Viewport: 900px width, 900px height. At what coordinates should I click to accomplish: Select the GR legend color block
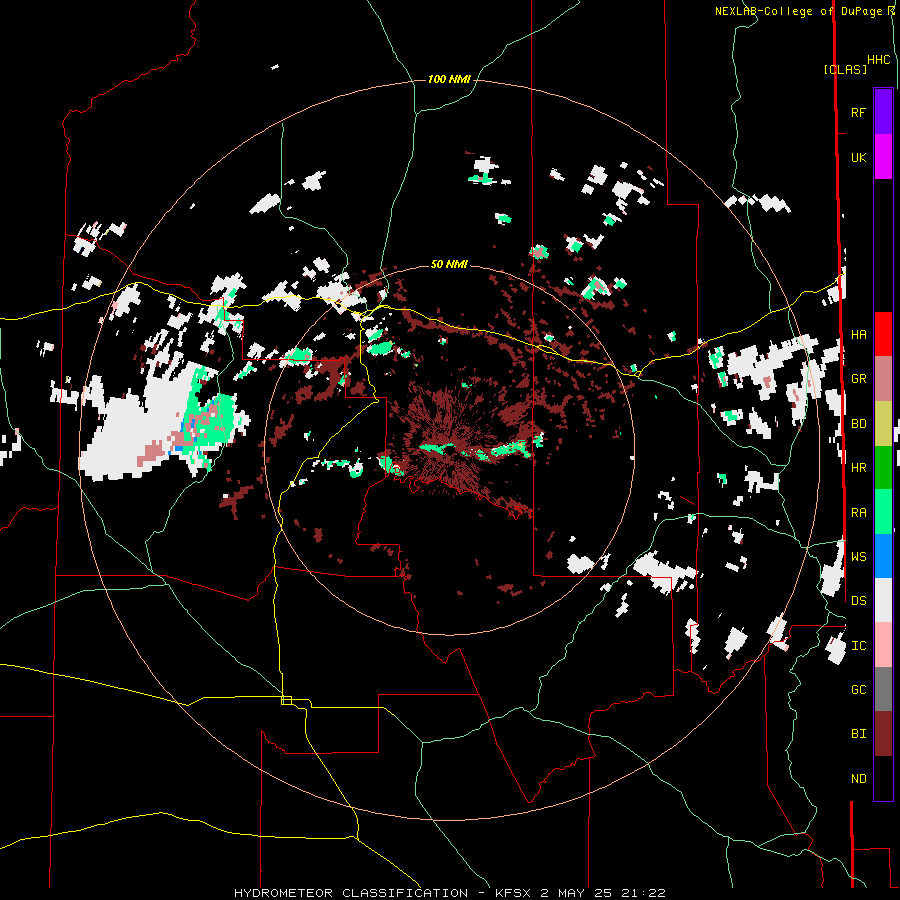(x=883, y=379)
